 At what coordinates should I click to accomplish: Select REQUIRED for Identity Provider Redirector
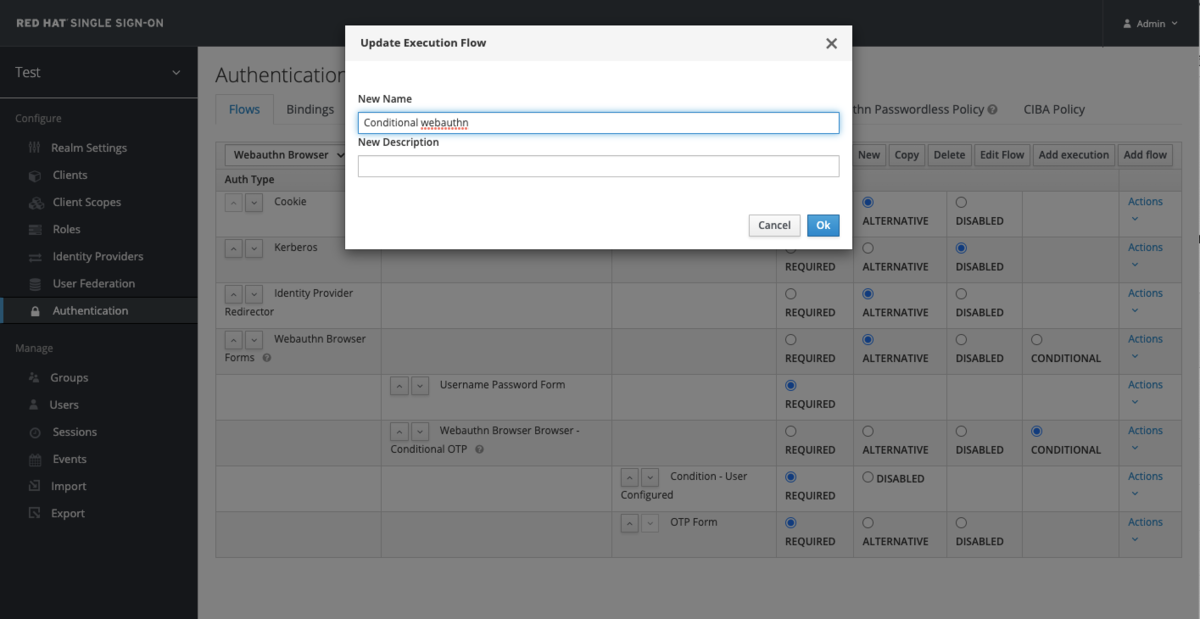(791, 294)
